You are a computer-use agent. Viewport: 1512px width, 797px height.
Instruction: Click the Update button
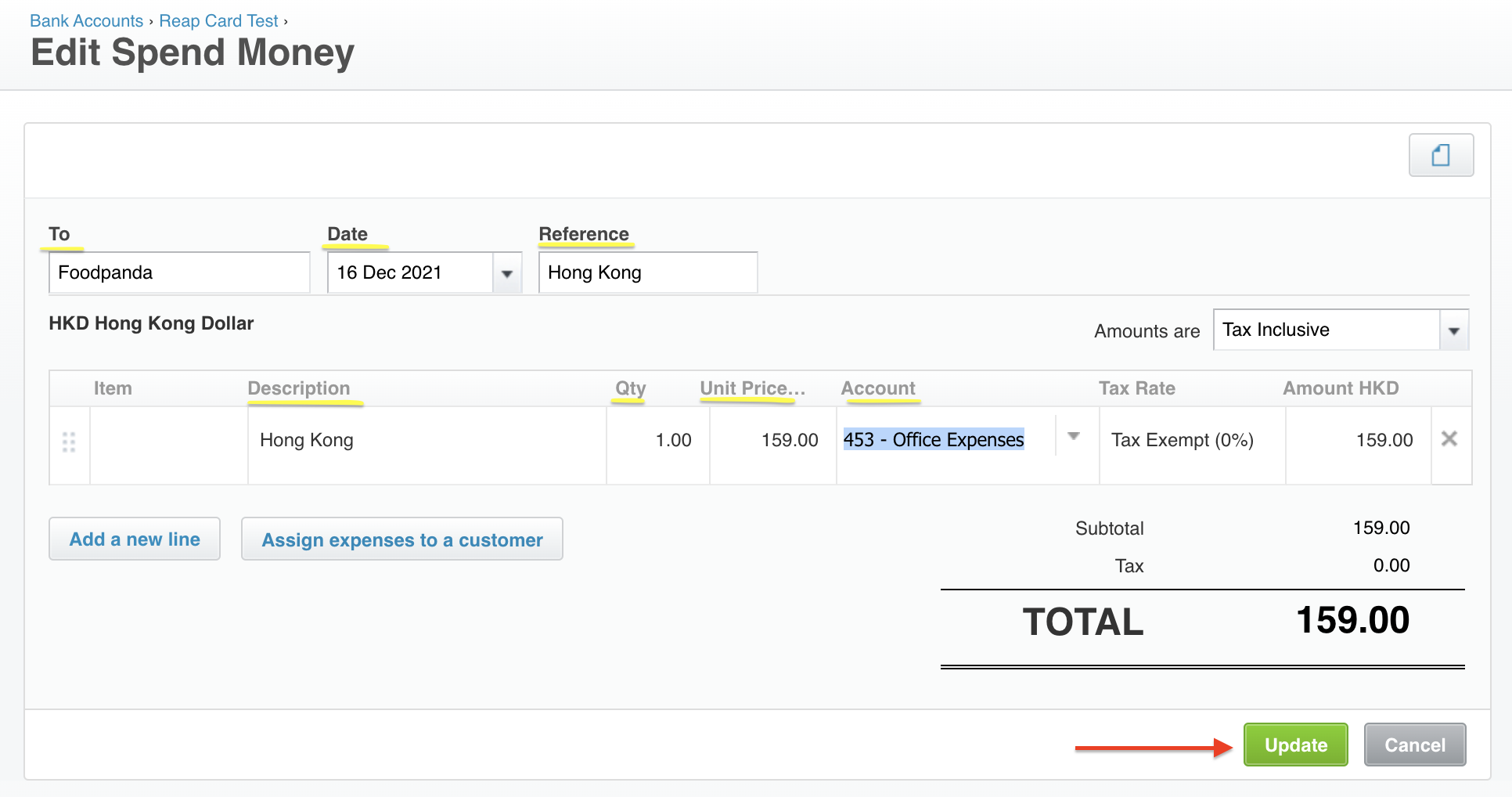(1295, 745)
